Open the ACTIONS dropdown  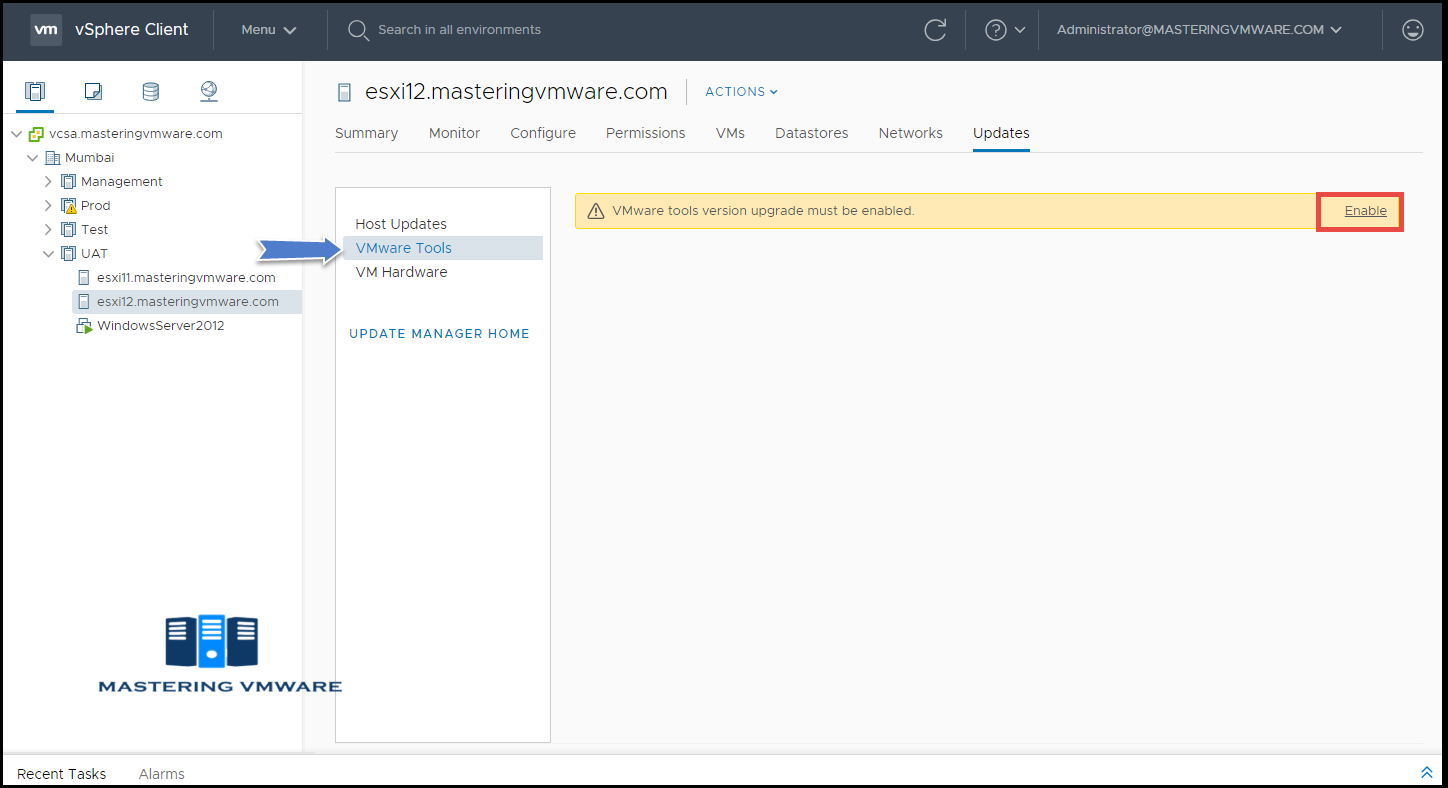[741, 92]
